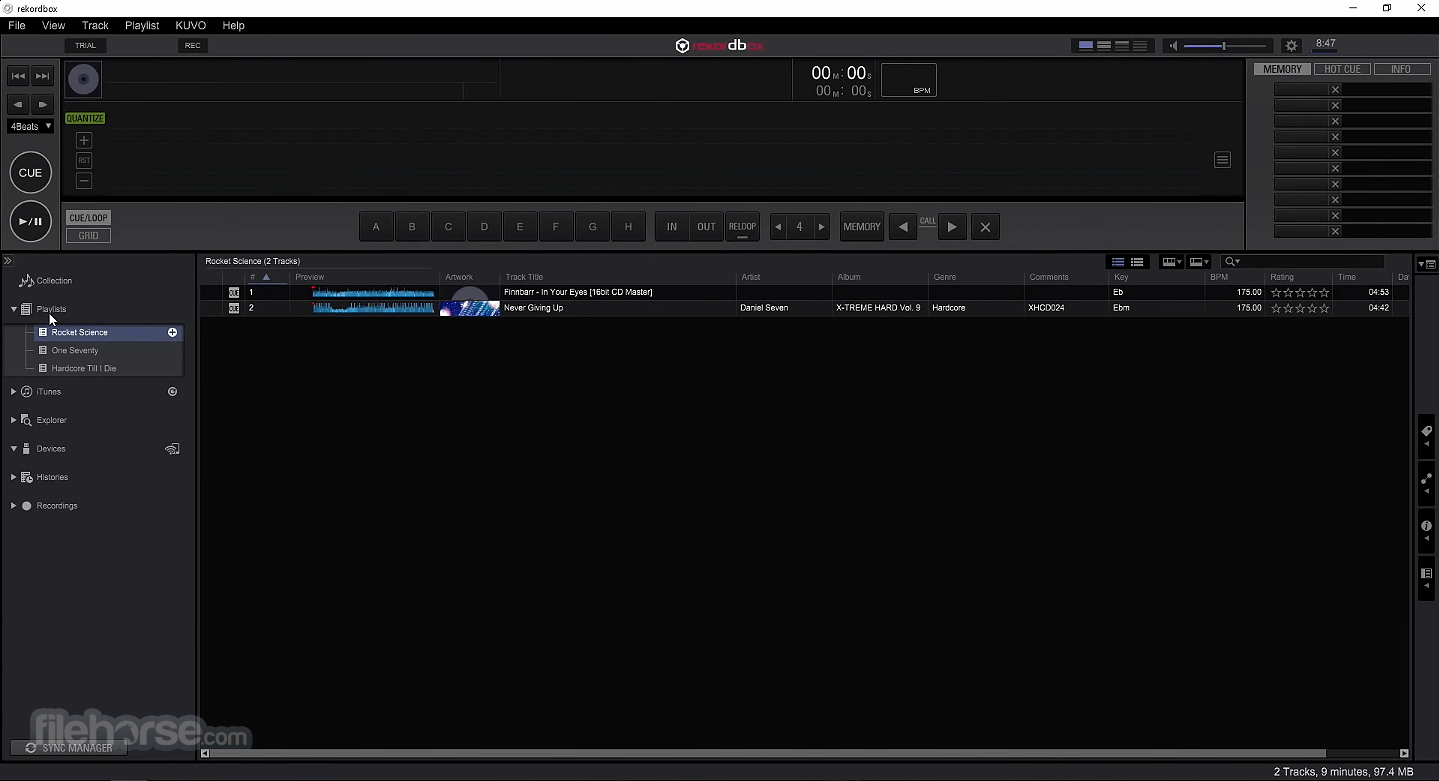The image size is (1439, 781).
Task: Open the KUVO menu
Action: pos(190,25)
